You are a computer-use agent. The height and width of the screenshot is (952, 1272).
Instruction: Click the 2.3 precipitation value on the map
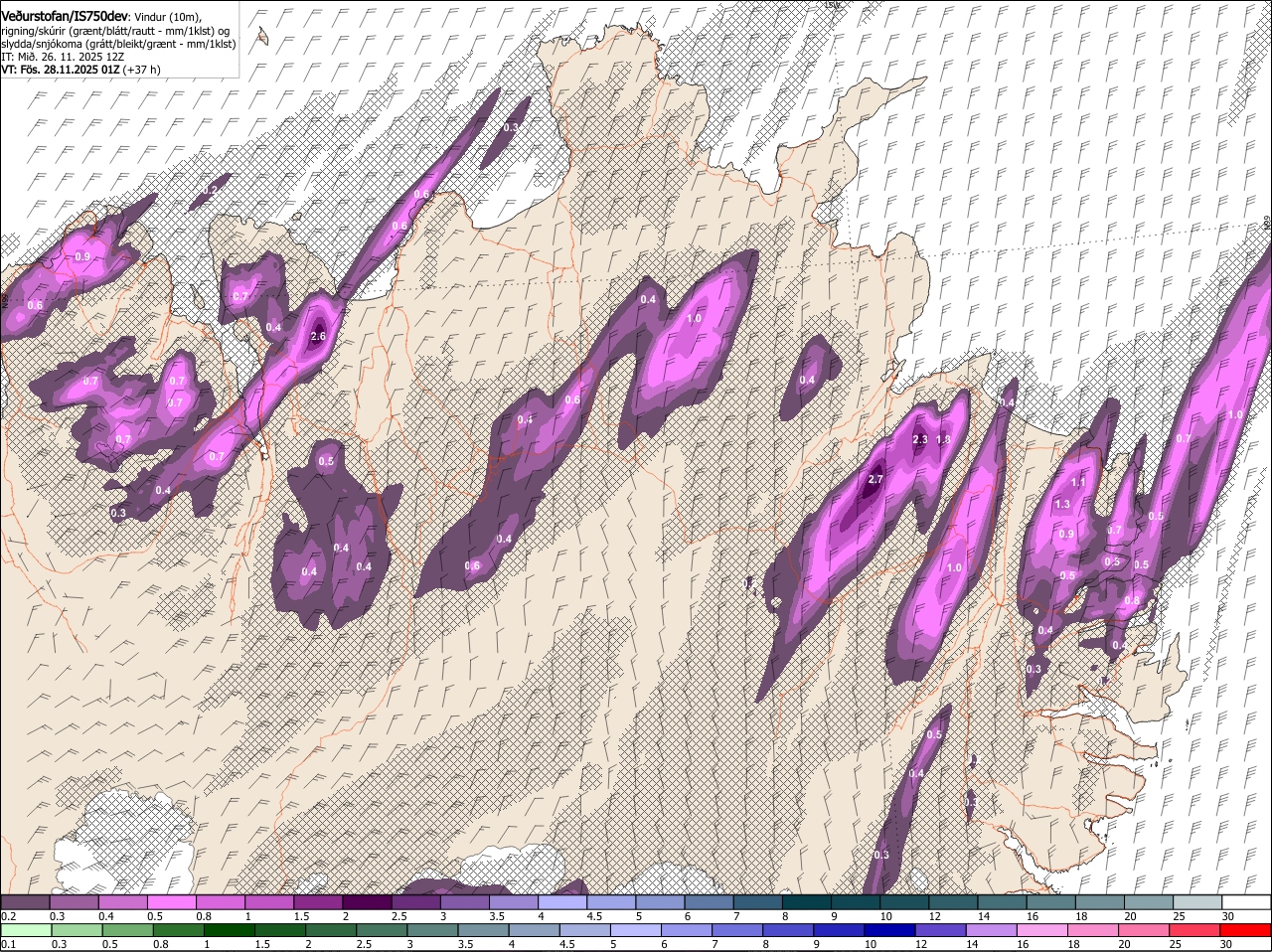click(919, 439)
